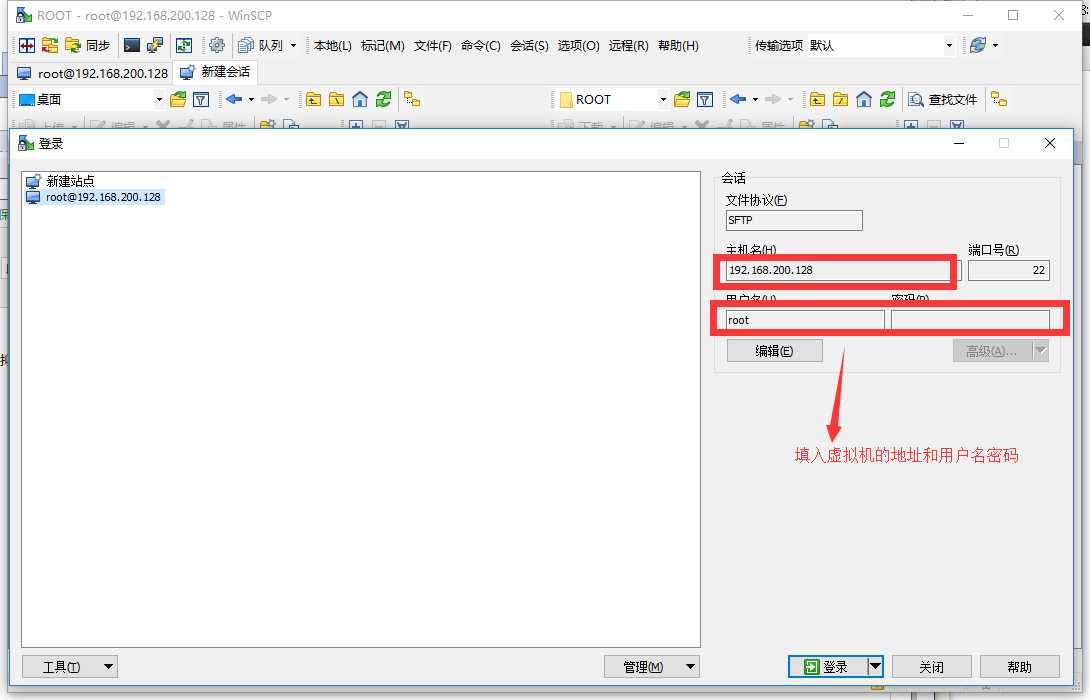Expand the 队列 queue dropdown arrow
This screenshot has width=1090, height=700.
[x=293, y=45]
